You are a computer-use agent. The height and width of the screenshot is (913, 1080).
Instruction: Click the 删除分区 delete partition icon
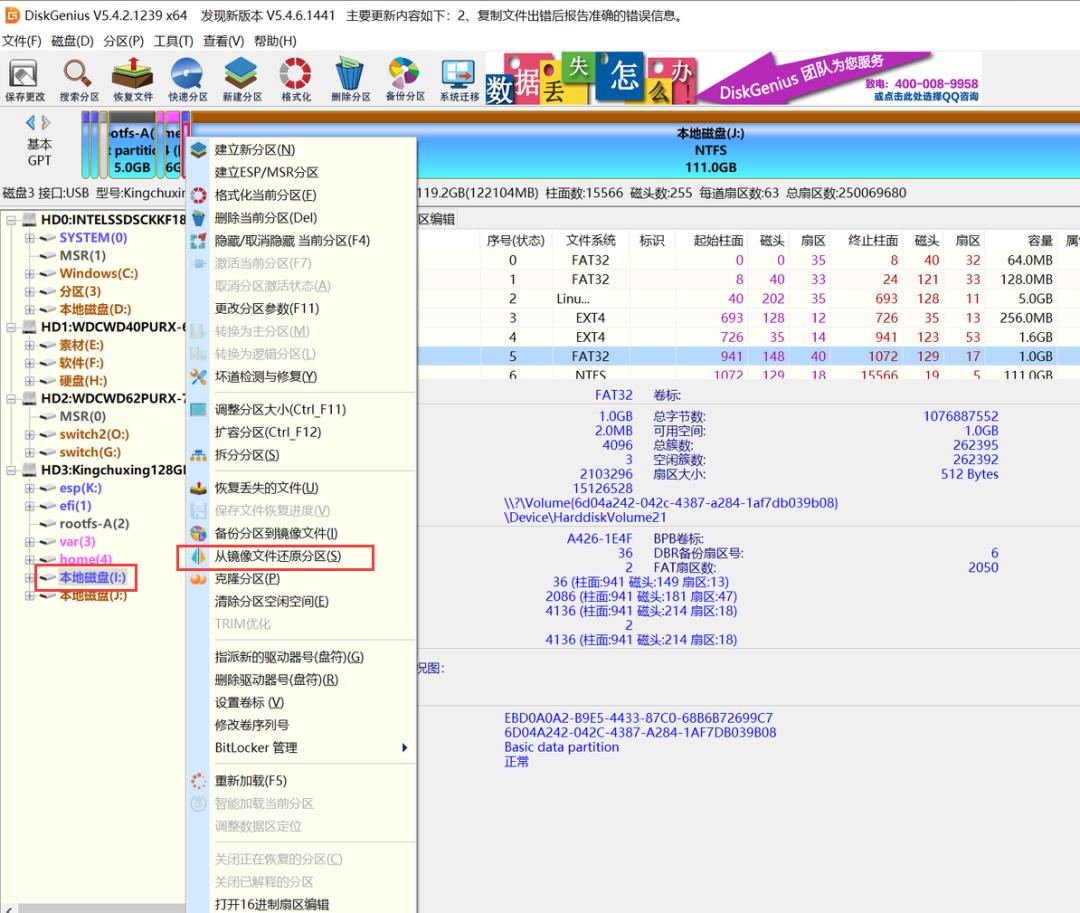coord(348,78)
